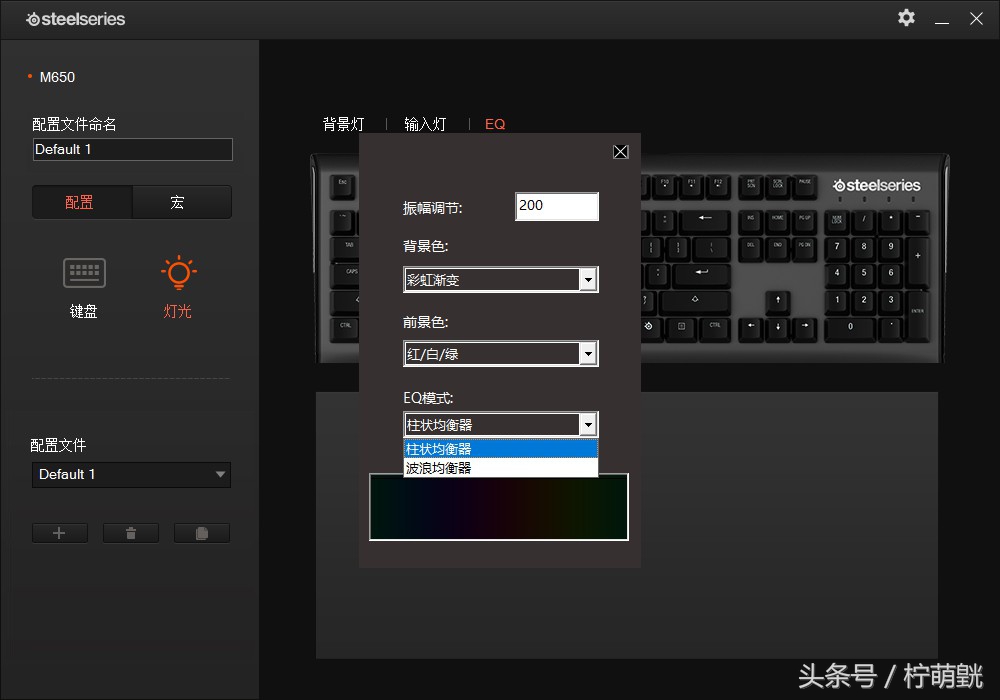Select the 灯光 (lighting) bulb icon
This screenshot has height=700, width=1000.
[177, 272]
